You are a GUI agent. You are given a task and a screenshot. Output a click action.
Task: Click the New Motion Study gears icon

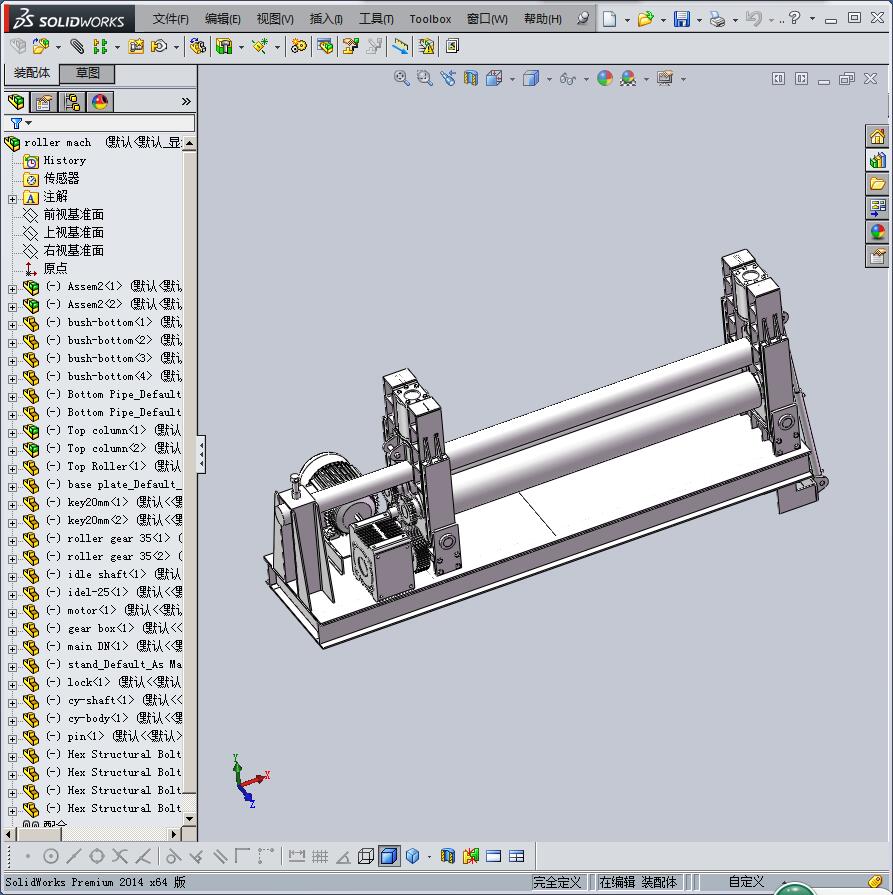pos(298,46)
